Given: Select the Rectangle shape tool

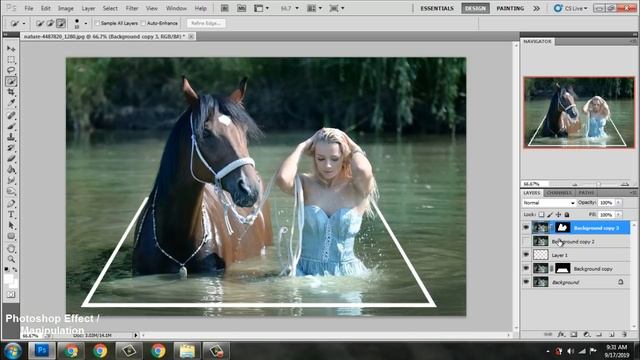Looking at the screenshot, I should click(11, 236).
